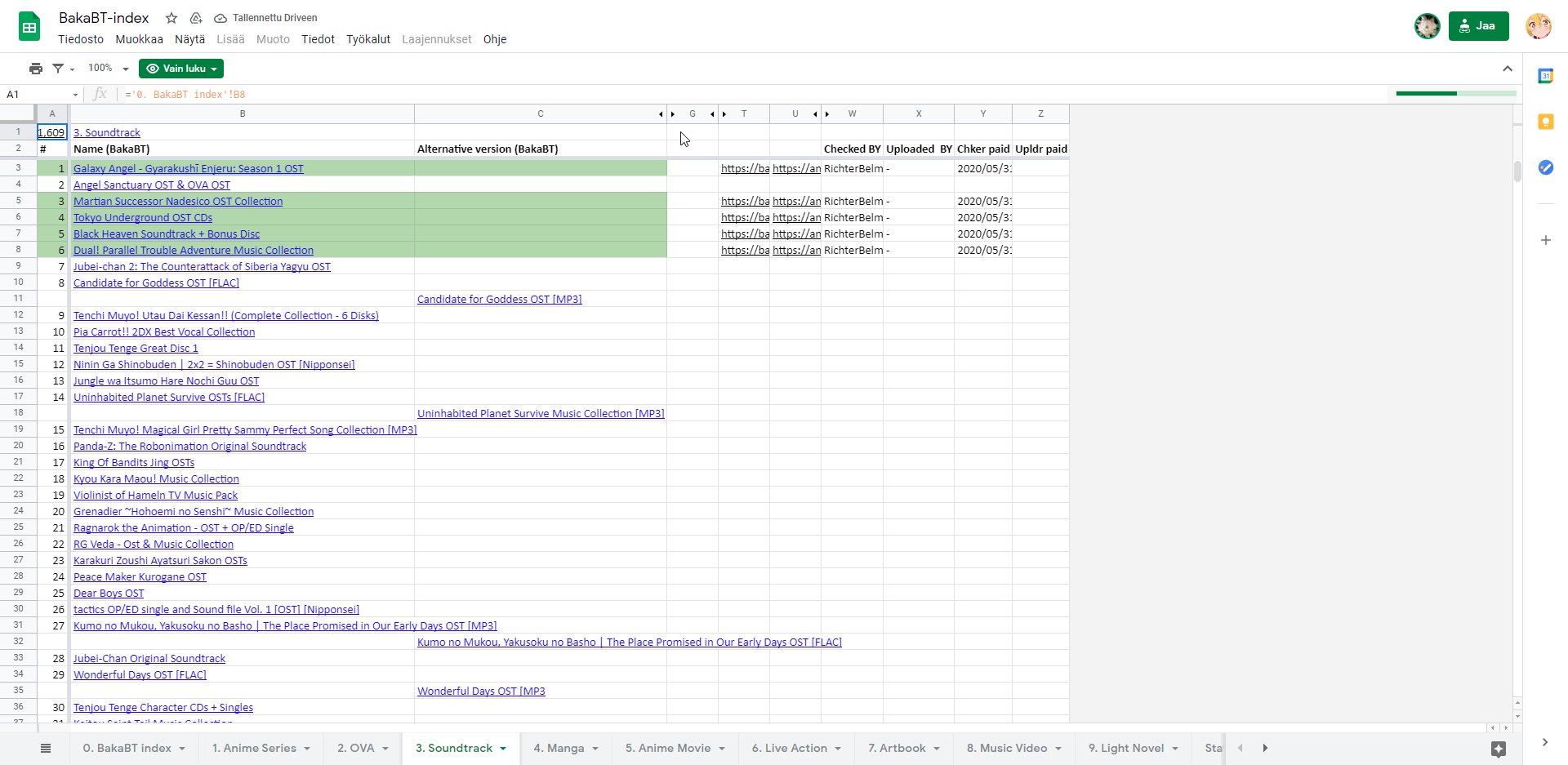The image size is (1568, 765).
Task: Switch to the 0. BakaBT index sheet
Action: [x=127, y=748]
